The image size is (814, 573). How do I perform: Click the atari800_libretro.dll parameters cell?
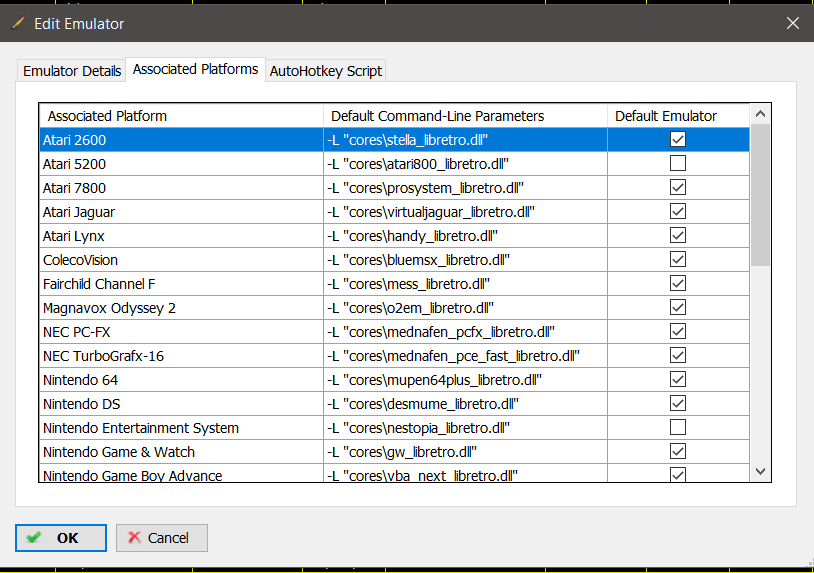[465, 164]
